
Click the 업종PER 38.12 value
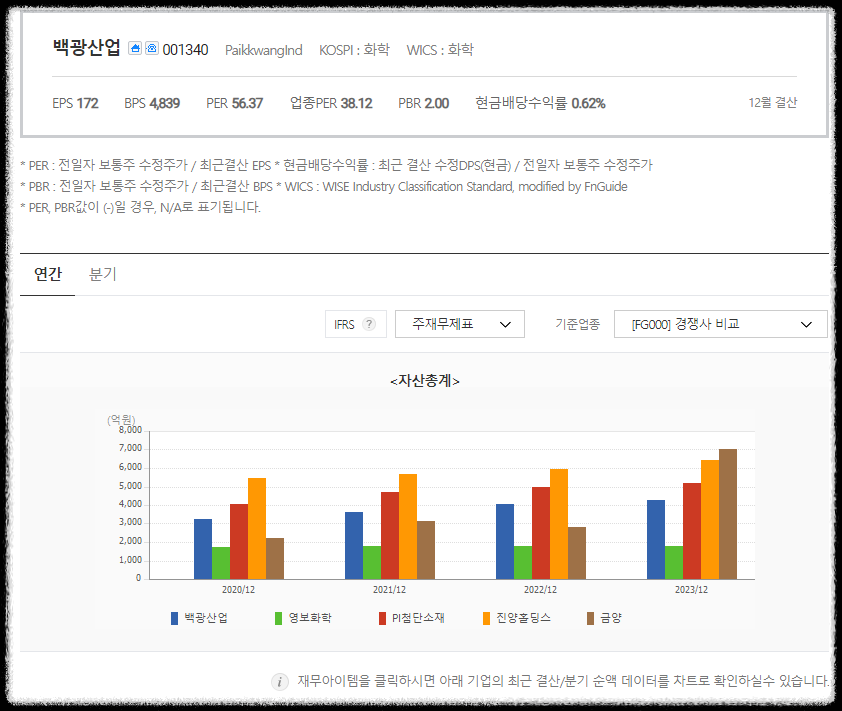pyautogui.click(x=331, y=103)
